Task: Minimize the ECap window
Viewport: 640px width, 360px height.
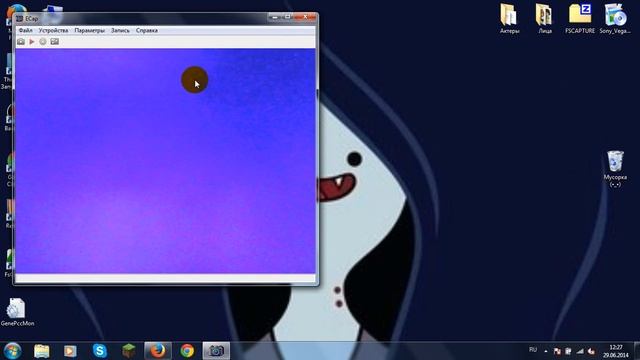Action: pyautogui.click(x=274, y=17)
